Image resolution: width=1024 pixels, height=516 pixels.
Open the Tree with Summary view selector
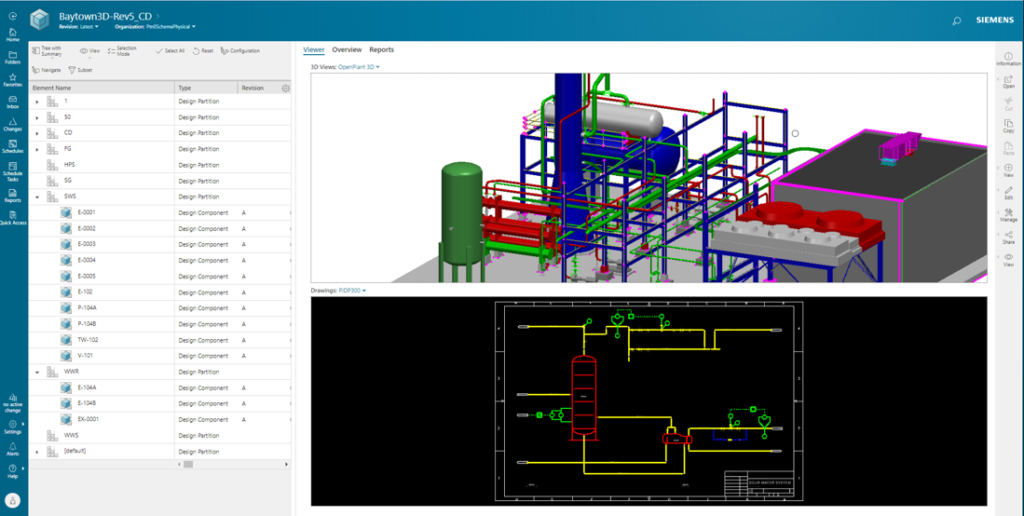47,51
